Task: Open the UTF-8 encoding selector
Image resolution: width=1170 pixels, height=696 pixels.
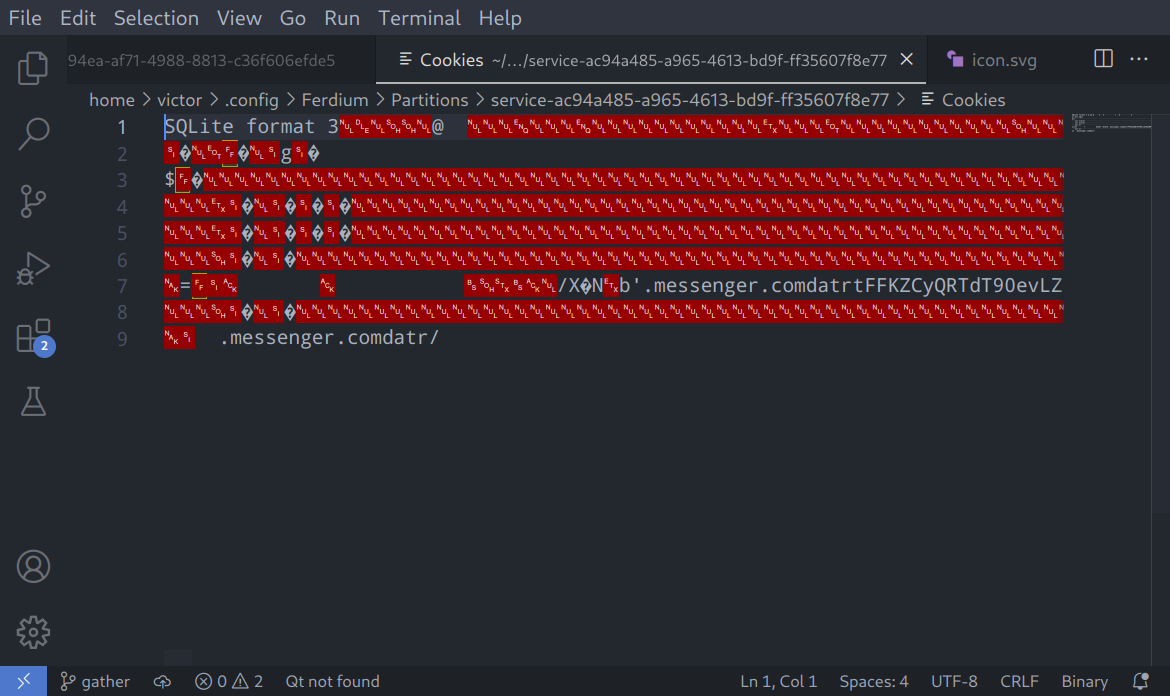Action: [x=954, y=681]
